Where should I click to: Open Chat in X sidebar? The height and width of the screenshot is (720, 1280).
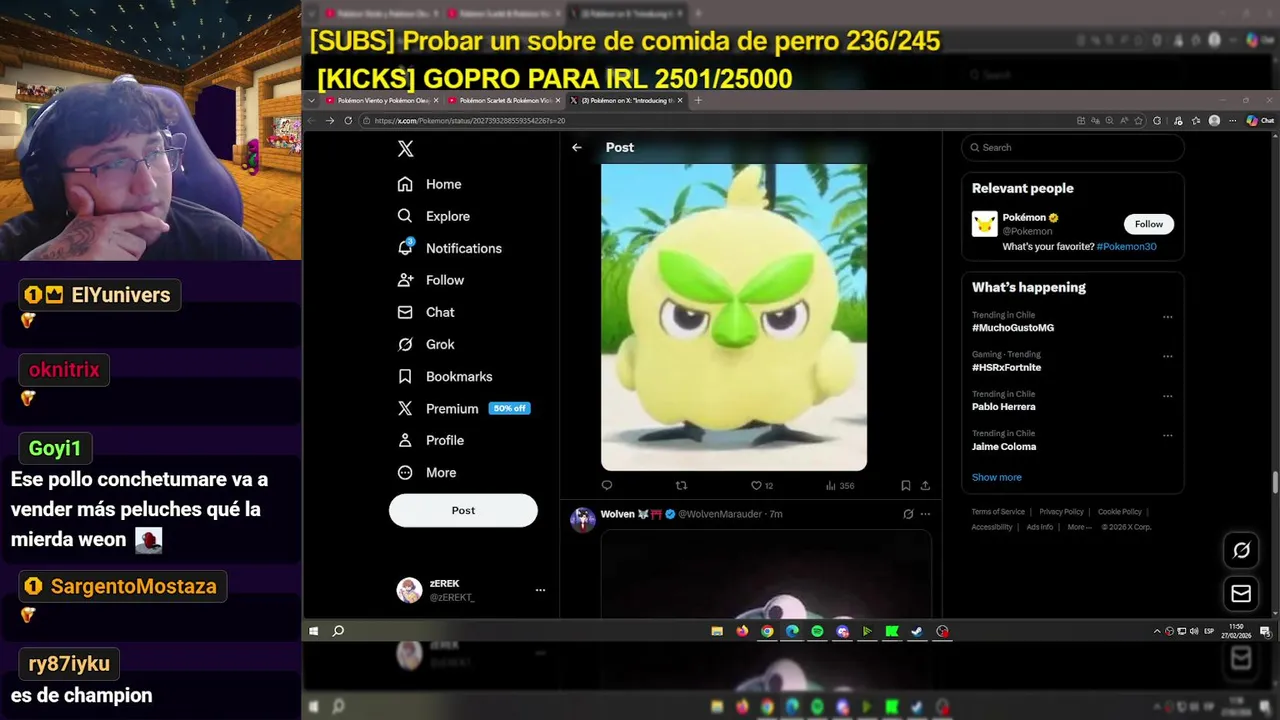pos(426,312)
